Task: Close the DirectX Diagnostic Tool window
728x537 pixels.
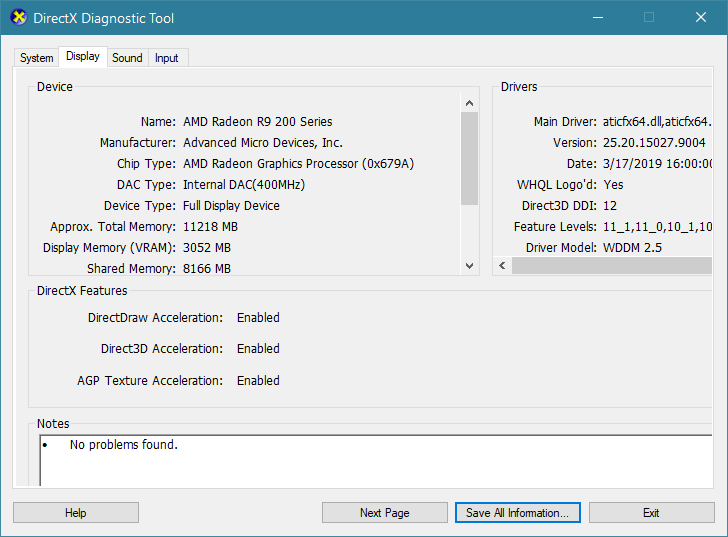Action: click(x=701, y=18)
